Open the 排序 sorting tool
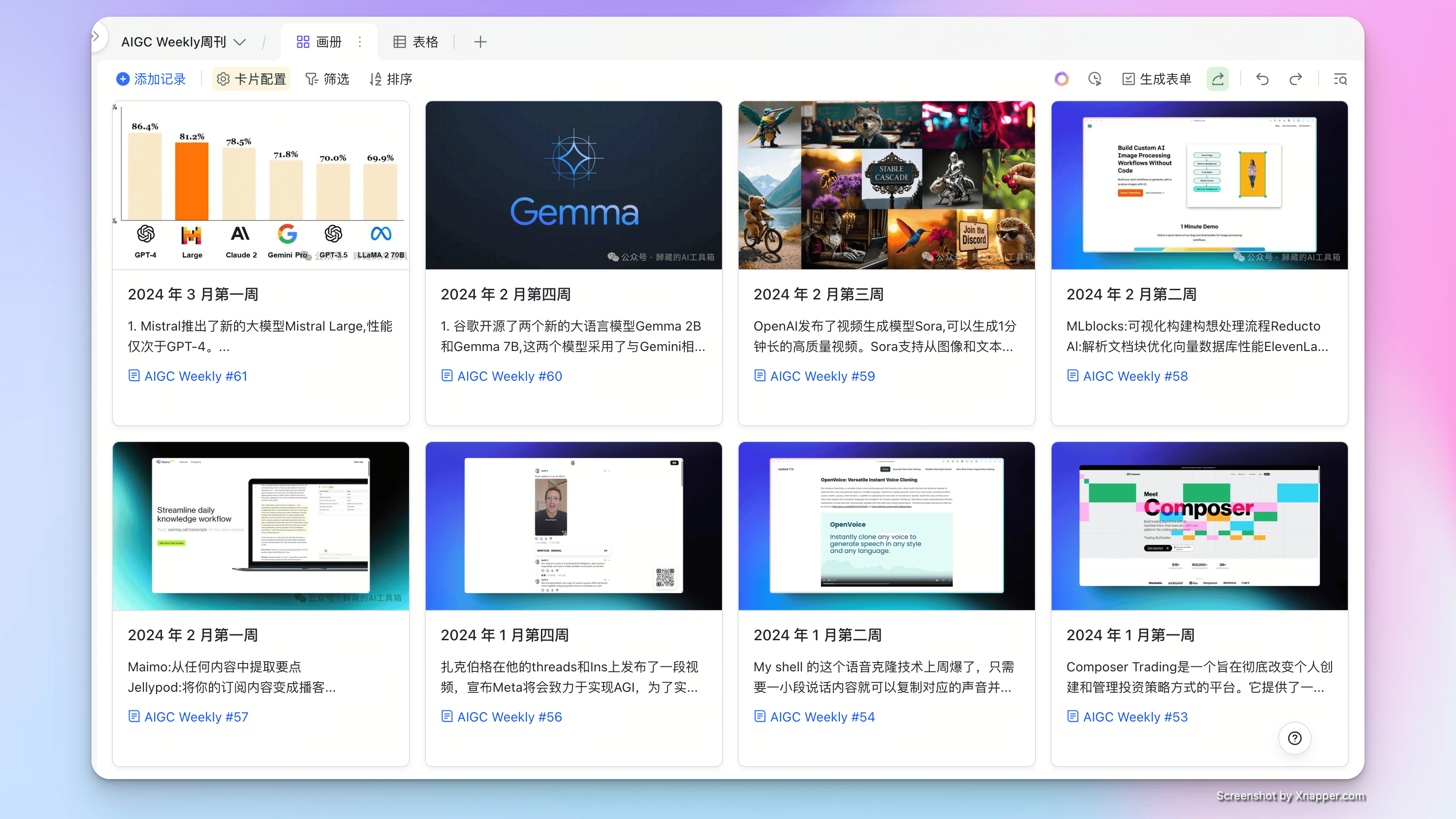 pos(390,78)
